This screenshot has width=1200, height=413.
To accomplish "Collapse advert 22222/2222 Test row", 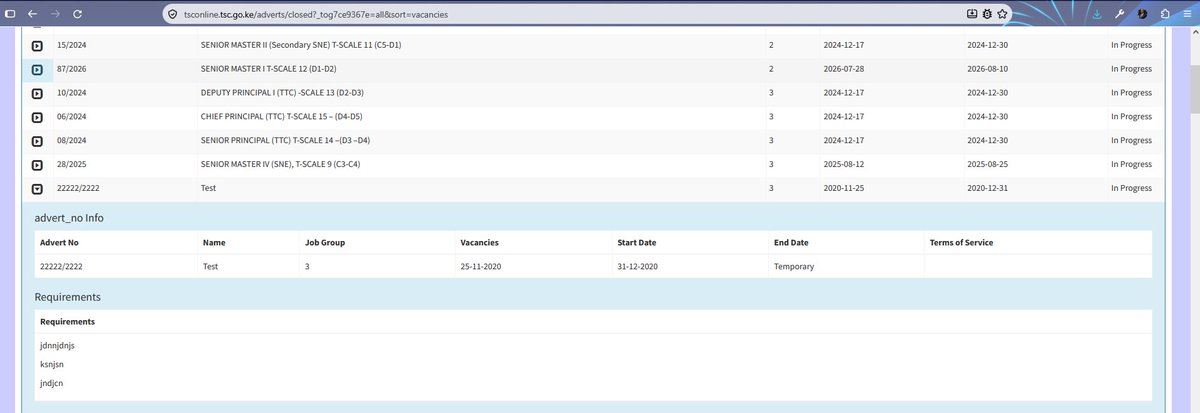I will point(37,188).
